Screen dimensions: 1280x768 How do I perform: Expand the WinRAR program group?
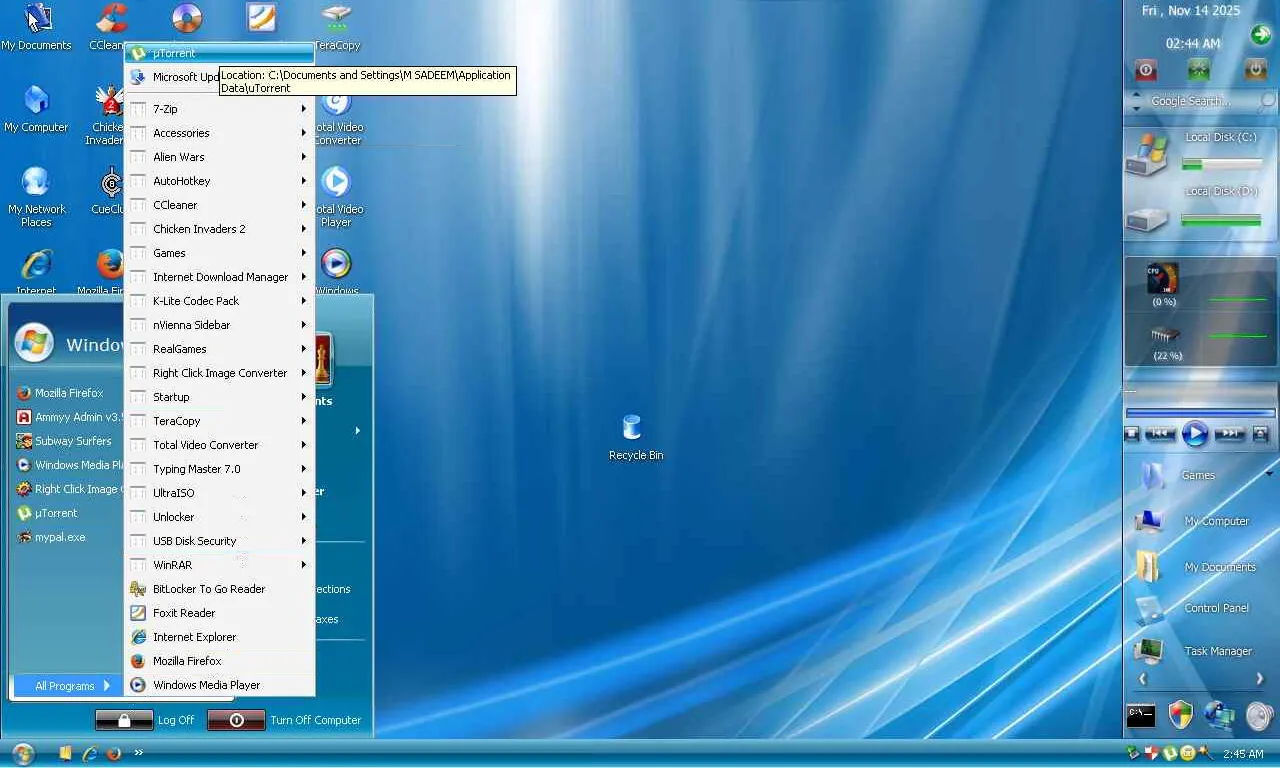point(219,565)
